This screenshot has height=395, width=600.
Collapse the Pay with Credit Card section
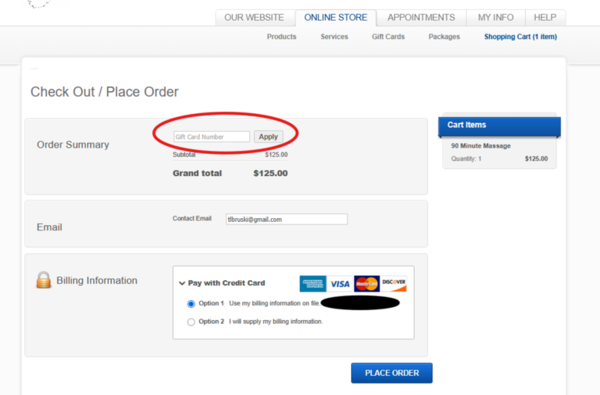click(182, 283)
